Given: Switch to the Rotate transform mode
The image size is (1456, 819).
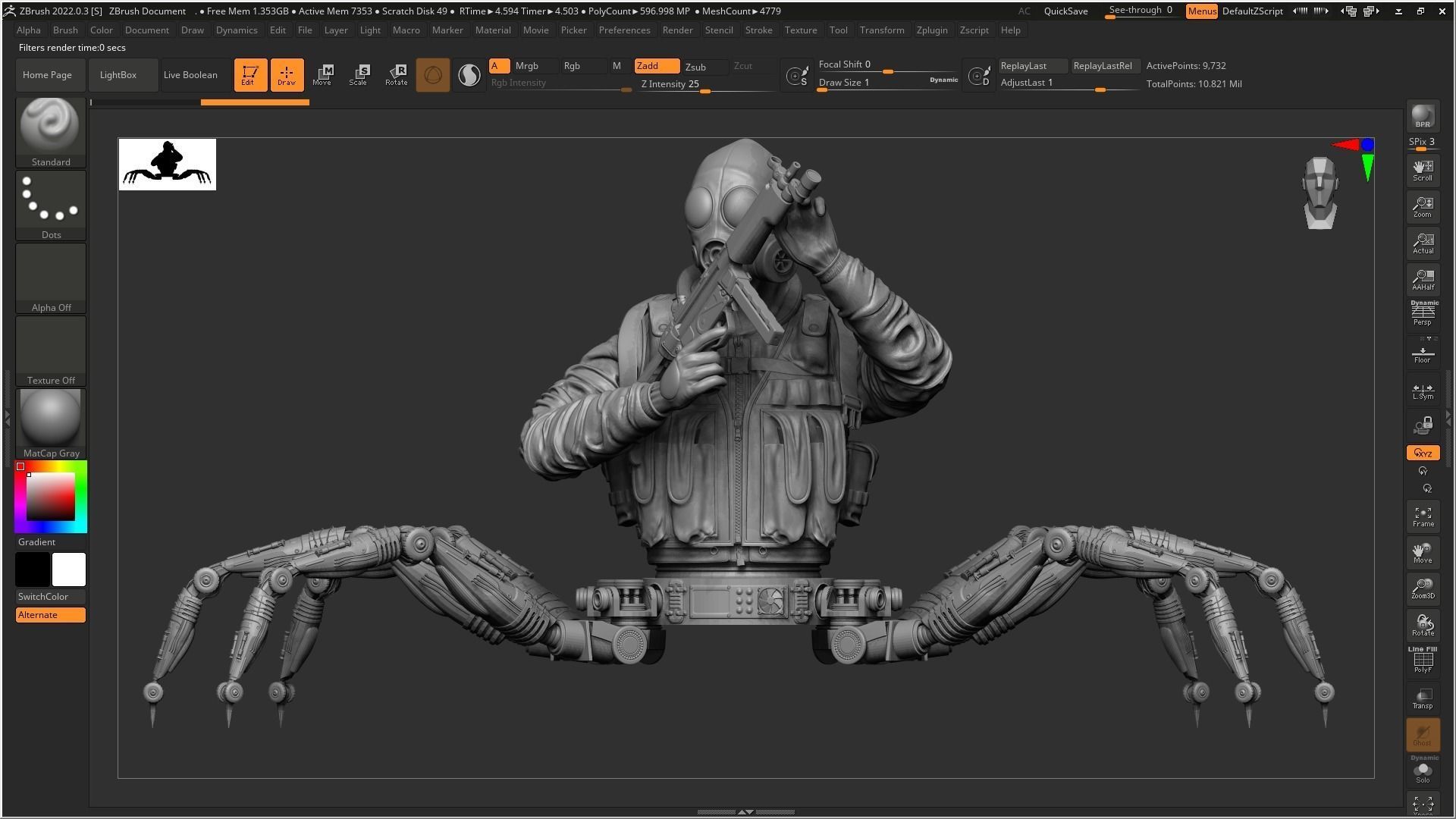Looking at the screenshot, I should tap(396, 74).
